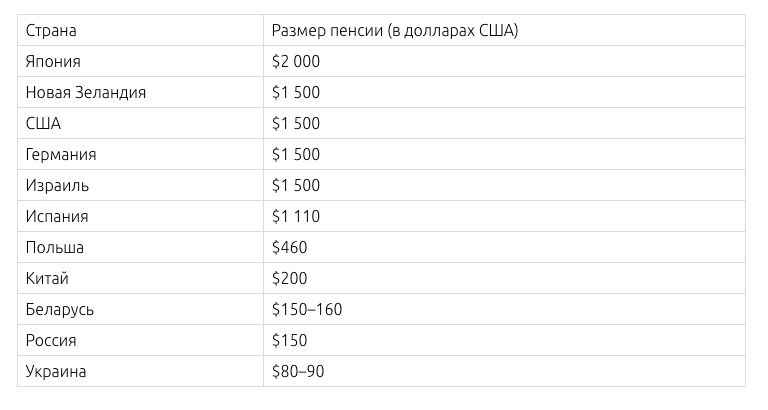The image size is (768, 410).
Task: Click the "$80–90" pension value for Украина
Action: (x=298, y=372)
